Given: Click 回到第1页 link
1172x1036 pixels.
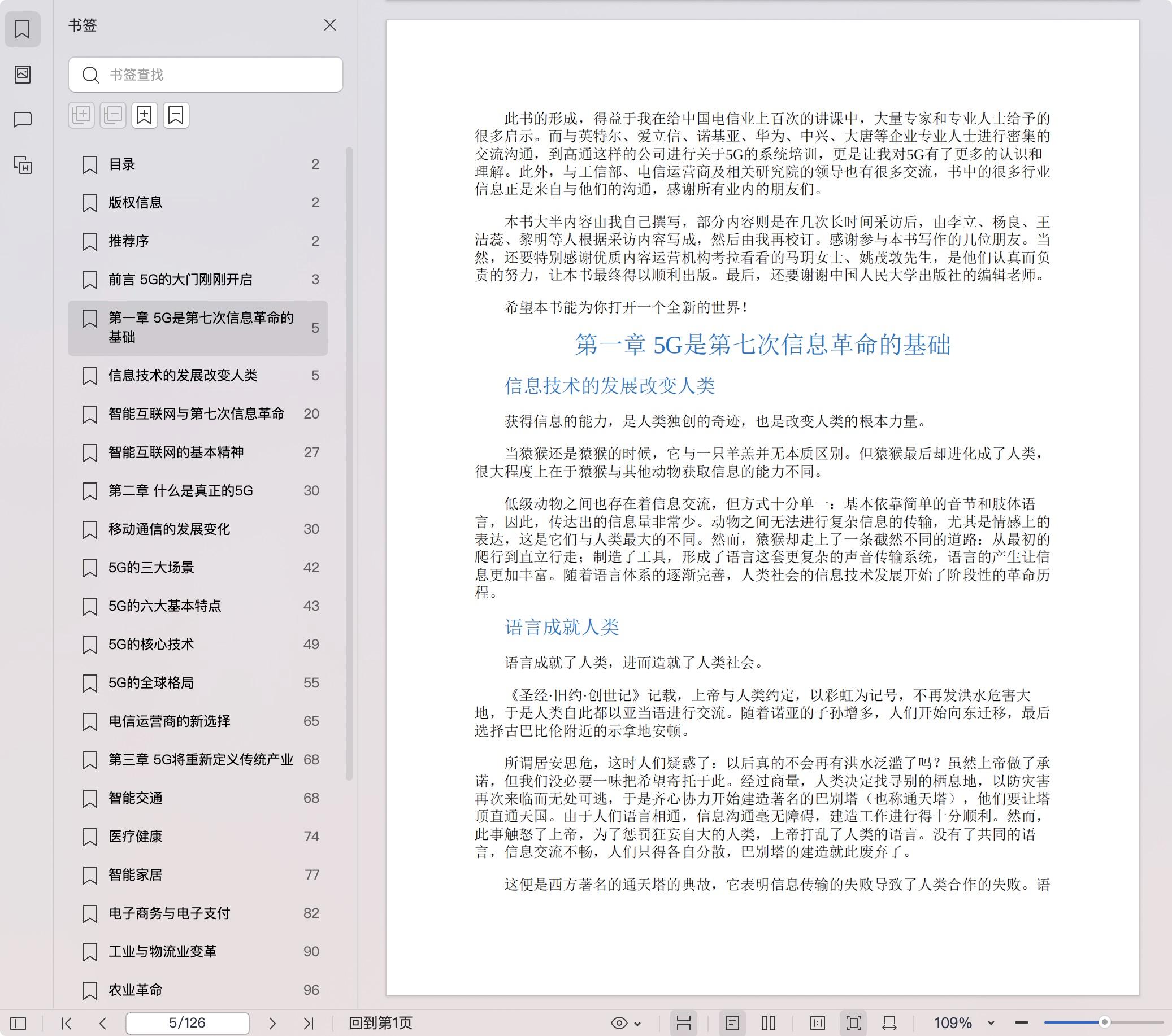Looking at the screenshot, I should pyautogui.click(x=380, y=1023).
